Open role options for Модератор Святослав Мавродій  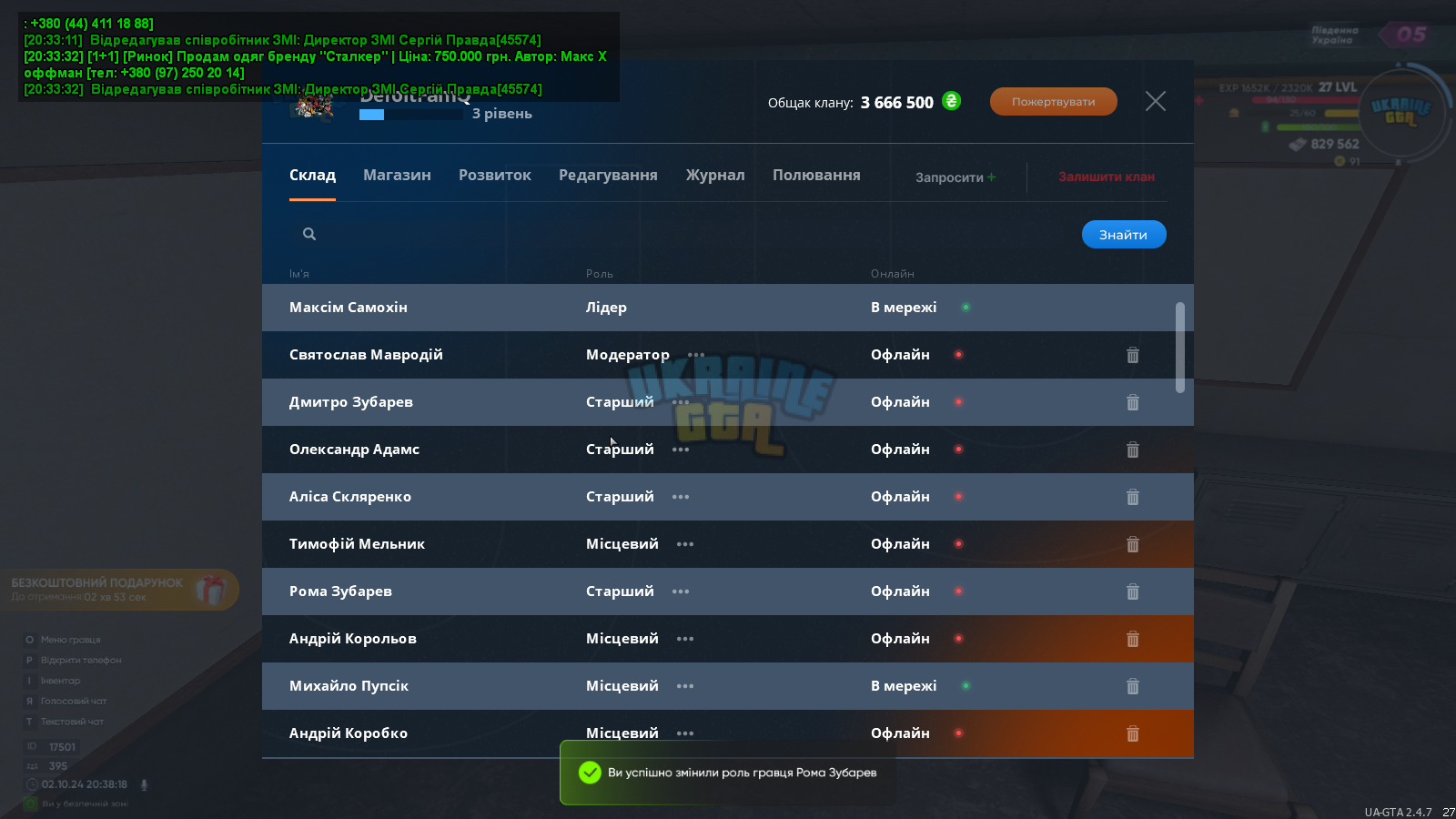tap(696, 355)
